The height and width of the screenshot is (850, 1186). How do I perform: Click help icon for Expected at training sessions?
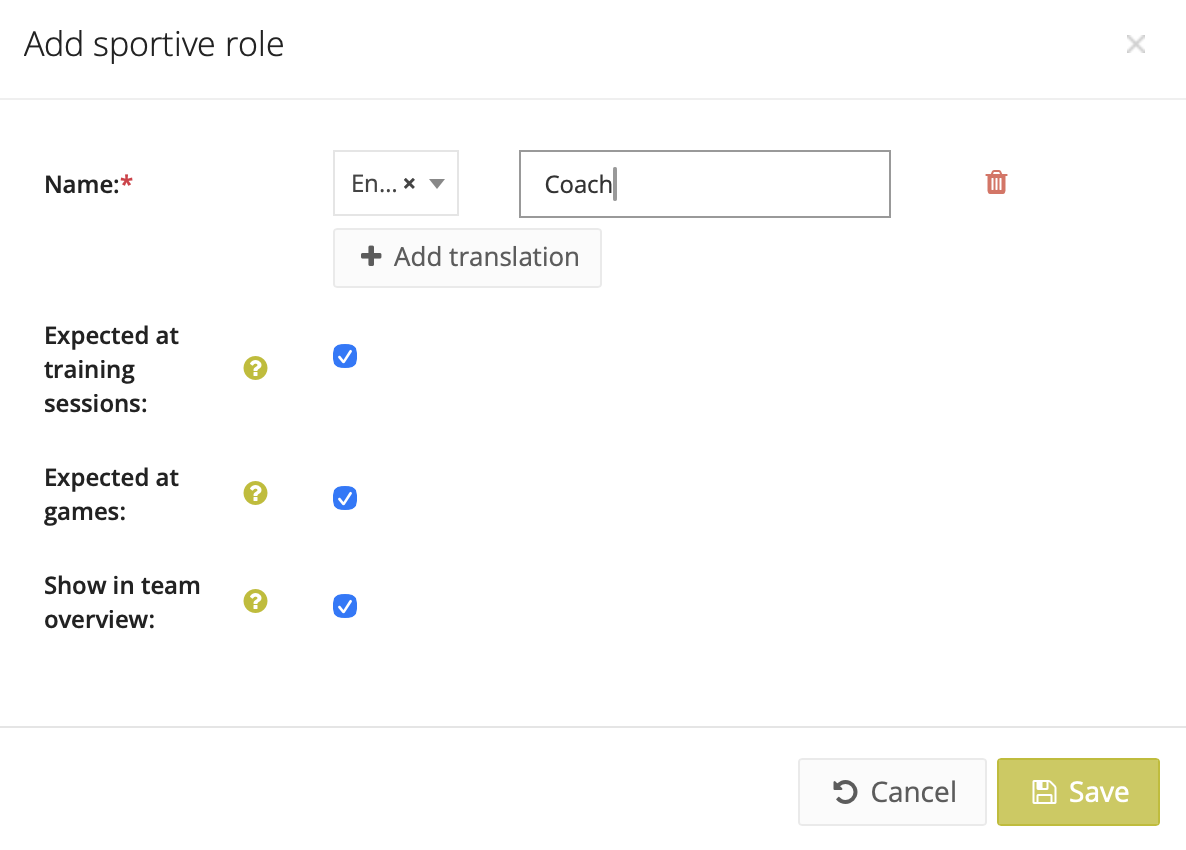pyautogui.click(x=256, y=369)
